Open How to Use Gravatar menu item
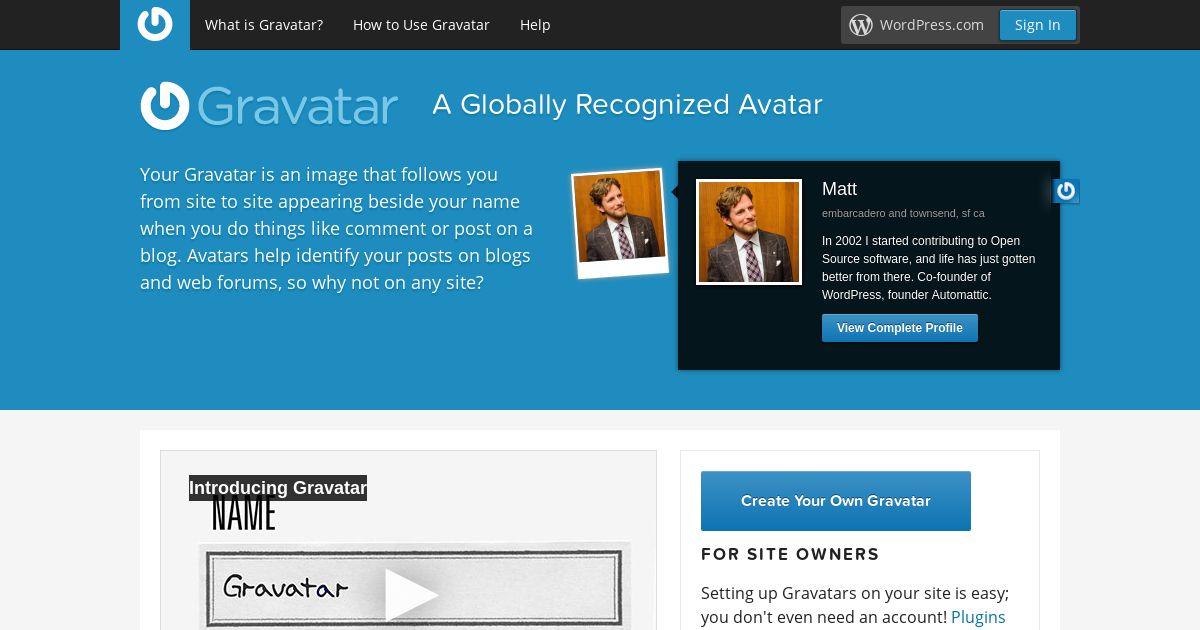Screen dimensions: 1200x630 click(421, 25)
